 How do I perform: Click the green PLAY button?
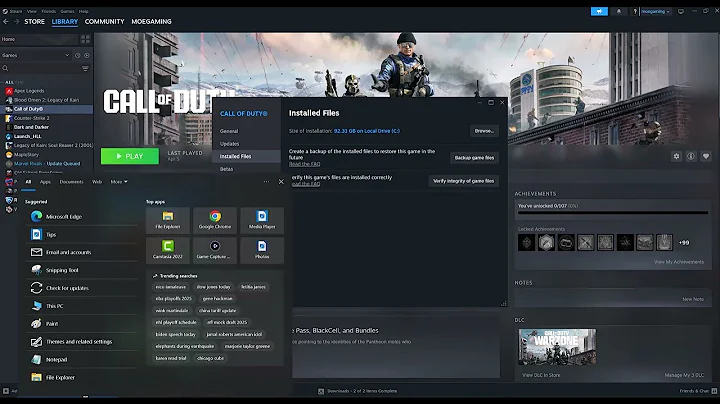click(130, 156)
